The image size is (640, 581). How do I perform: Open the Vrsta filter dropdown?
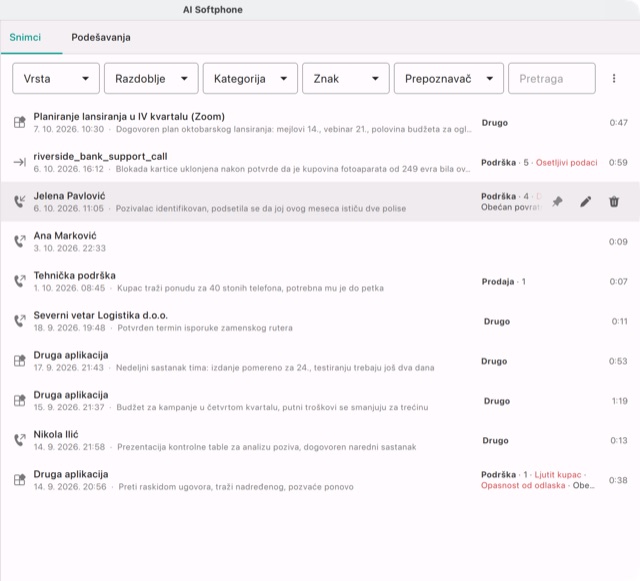pos(56,78)
